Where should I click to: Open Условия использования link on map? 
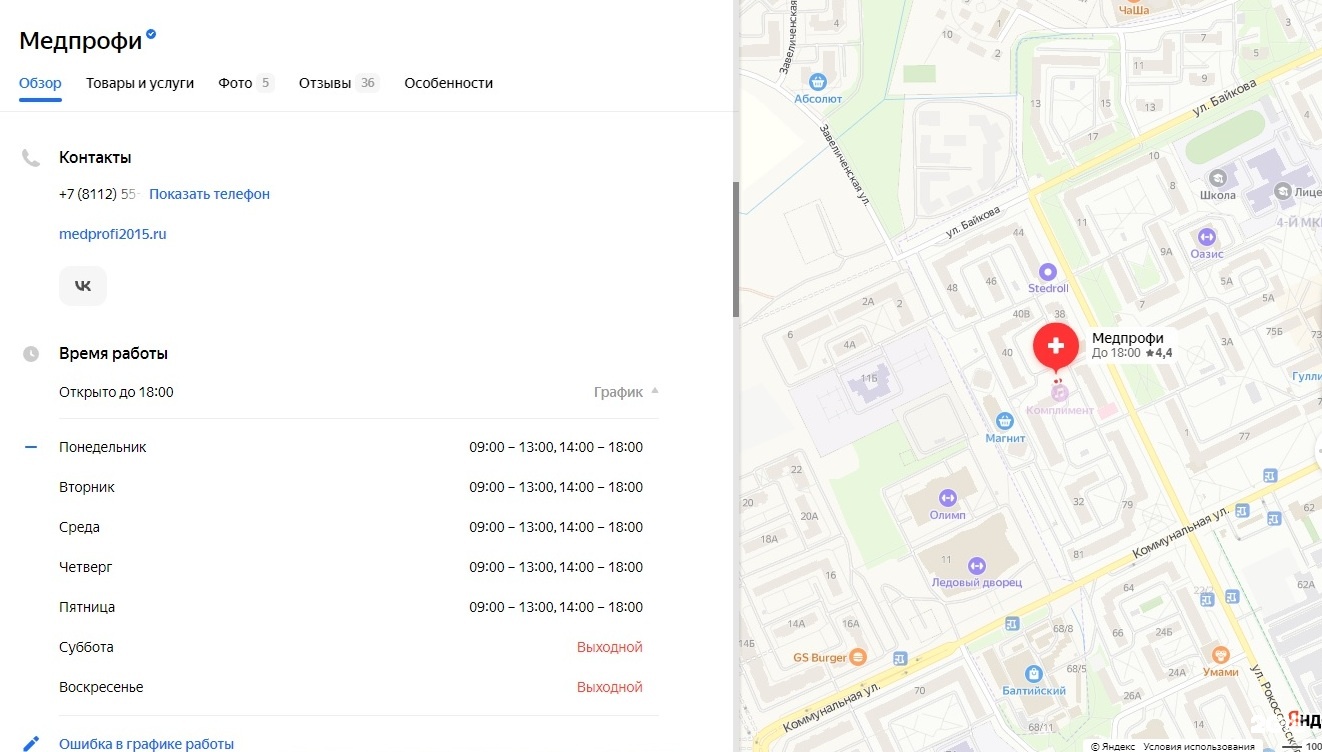[1198, 746]
